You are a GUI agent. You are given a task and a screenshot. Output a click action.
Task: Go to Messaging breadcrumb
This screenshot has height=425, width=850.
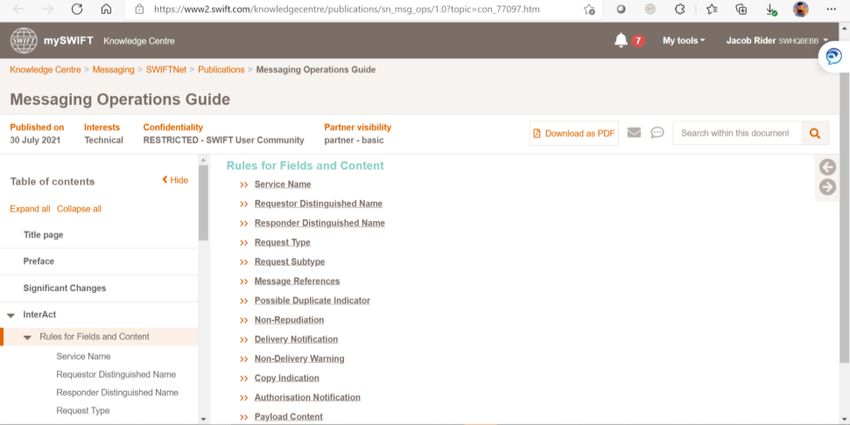[113, 69]
